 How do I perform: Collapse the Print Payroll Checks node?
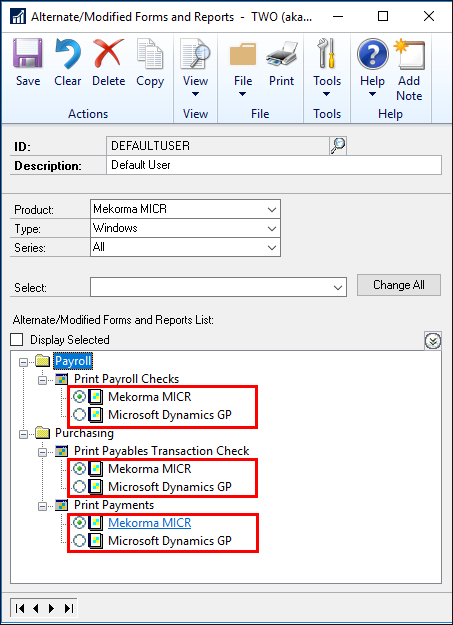[x=42, y=380]
